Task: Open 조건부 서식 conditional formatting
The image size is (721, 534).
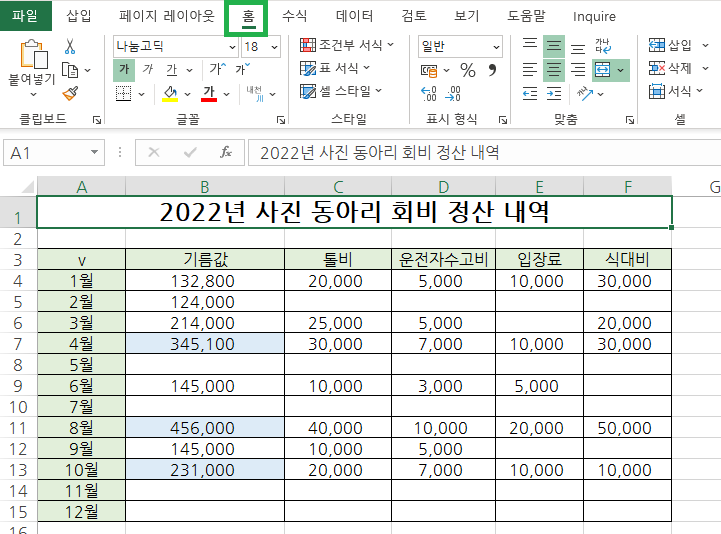Action: pos(347,45)
